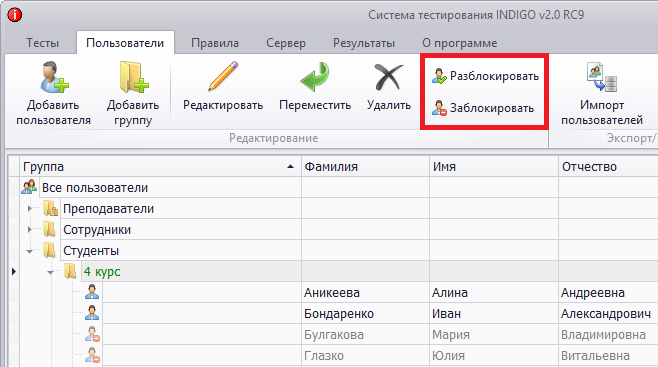Viewport: 658px width, 367px height.
Task: Click the blocked user icon for Глазко
Action: (x=92, y=355)
